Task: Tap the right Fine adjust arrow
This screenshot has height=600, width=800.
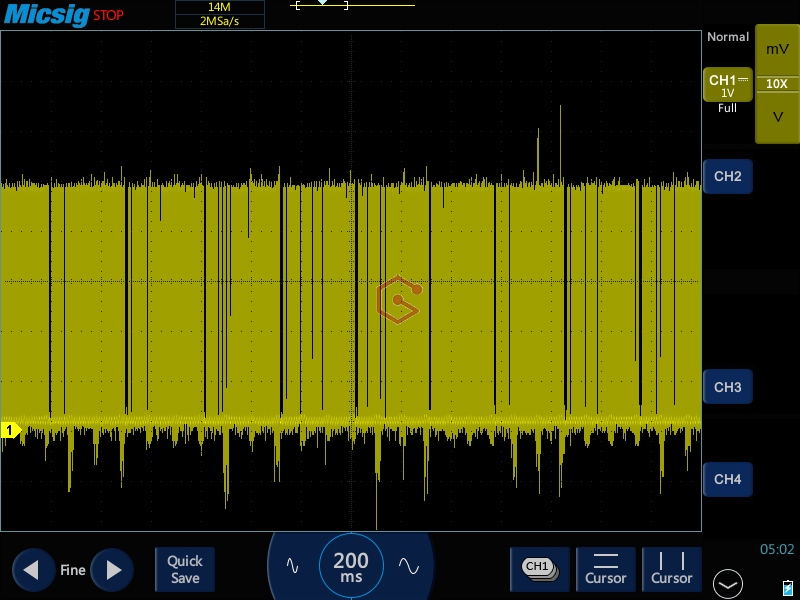Action: tap(112, 570)
